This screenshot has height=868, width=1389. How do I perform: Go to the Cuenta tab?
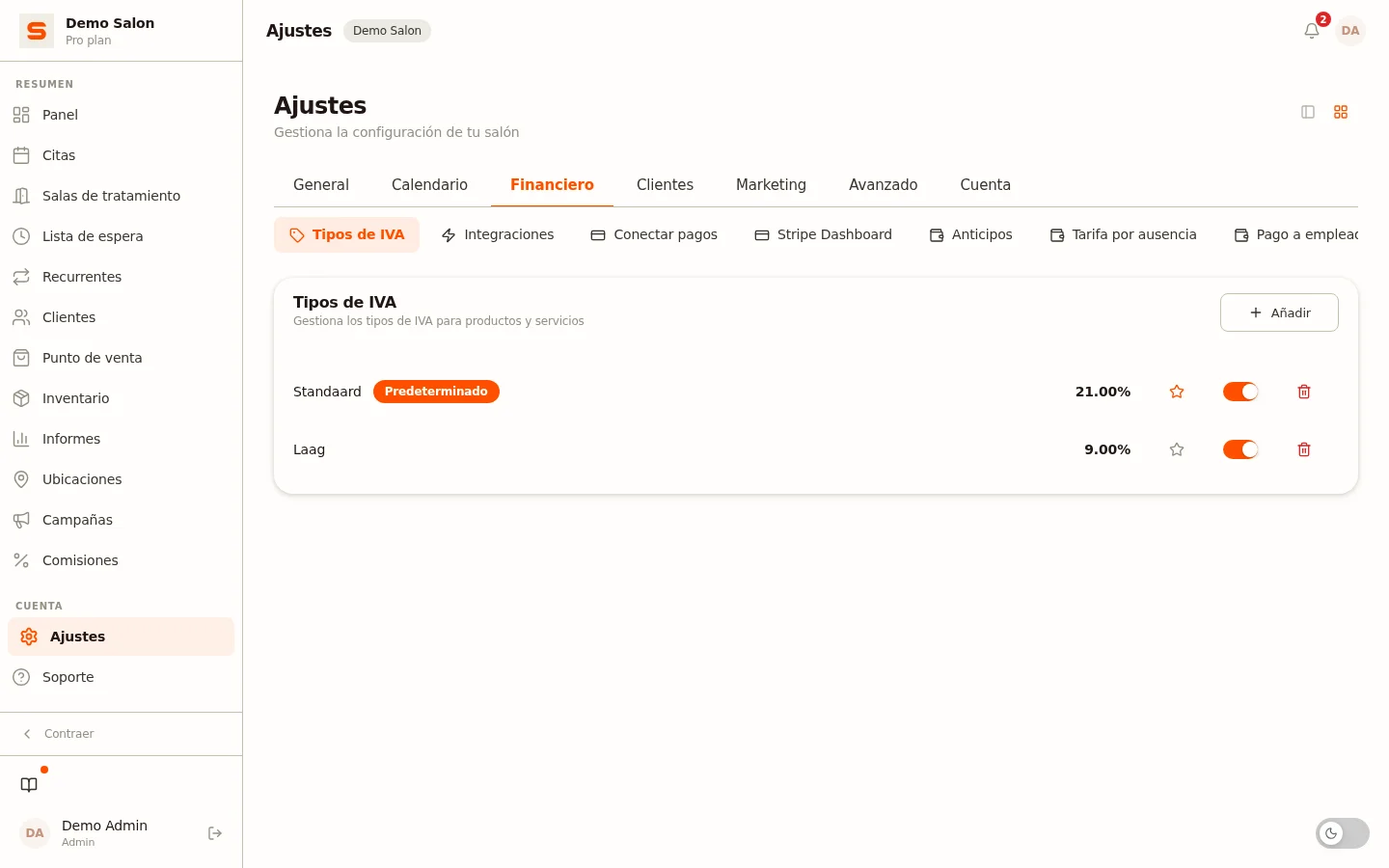985,184
